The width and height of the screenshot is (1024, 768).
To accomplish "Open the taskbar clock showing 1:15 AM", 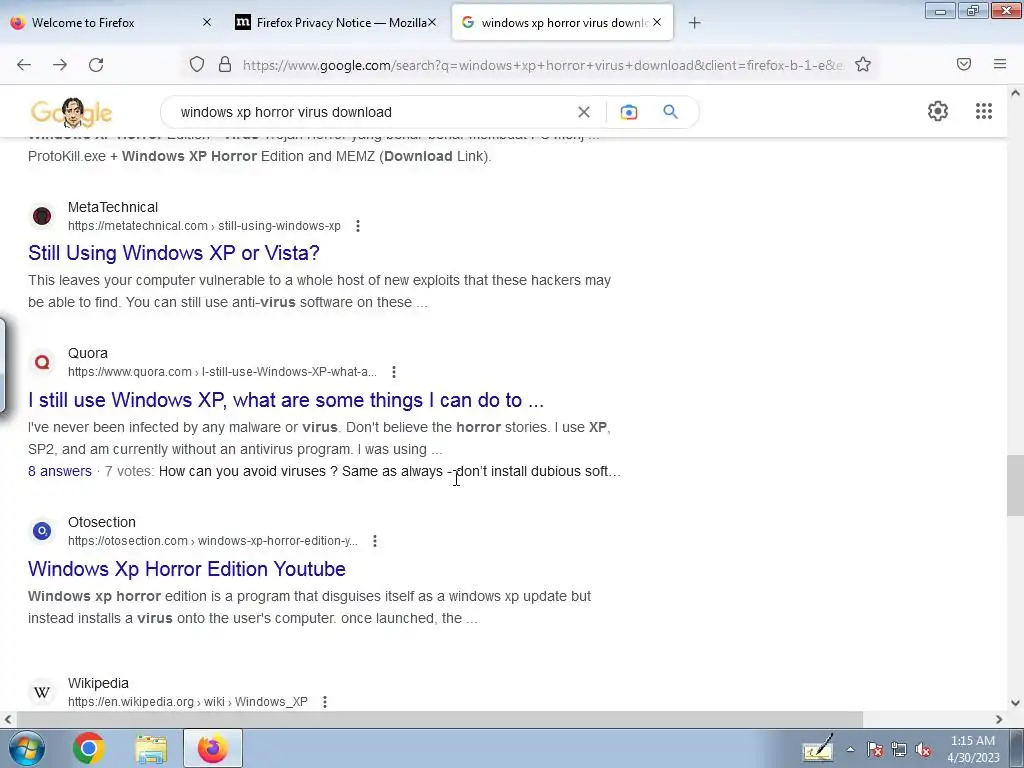I will (973, 749).
